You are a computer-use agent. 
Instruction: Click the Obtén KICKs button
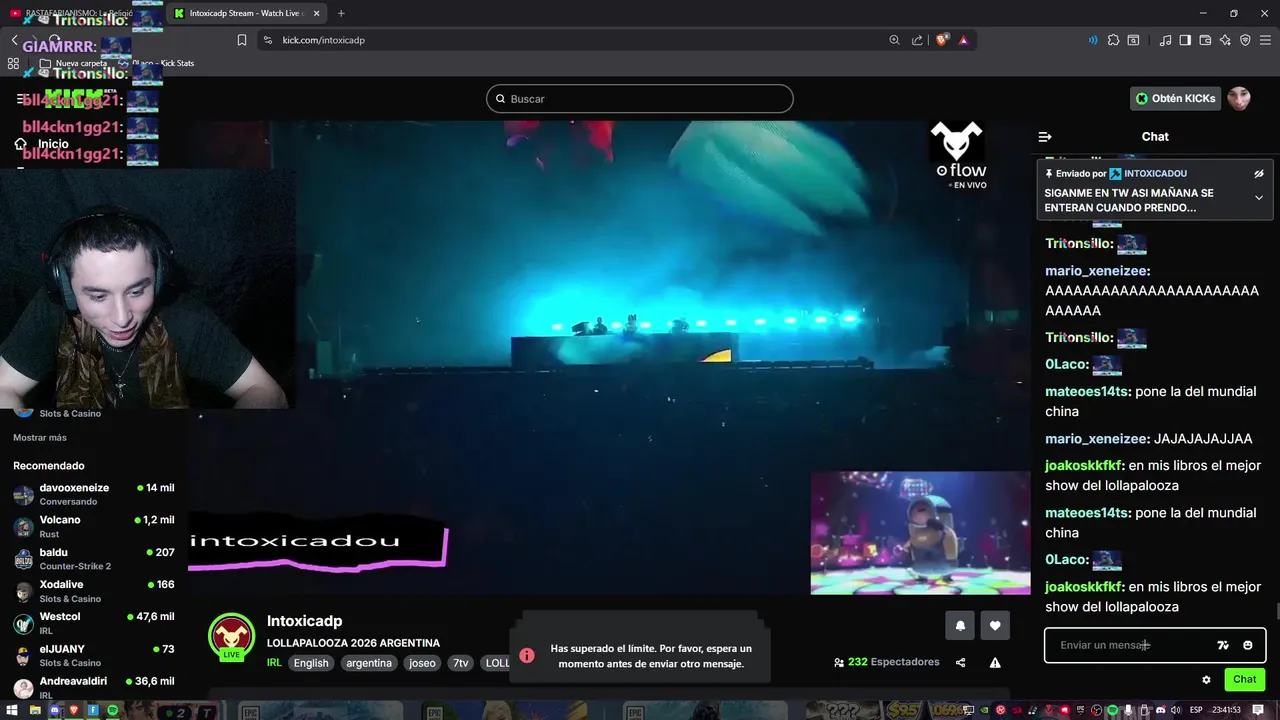click(1176, 98)
